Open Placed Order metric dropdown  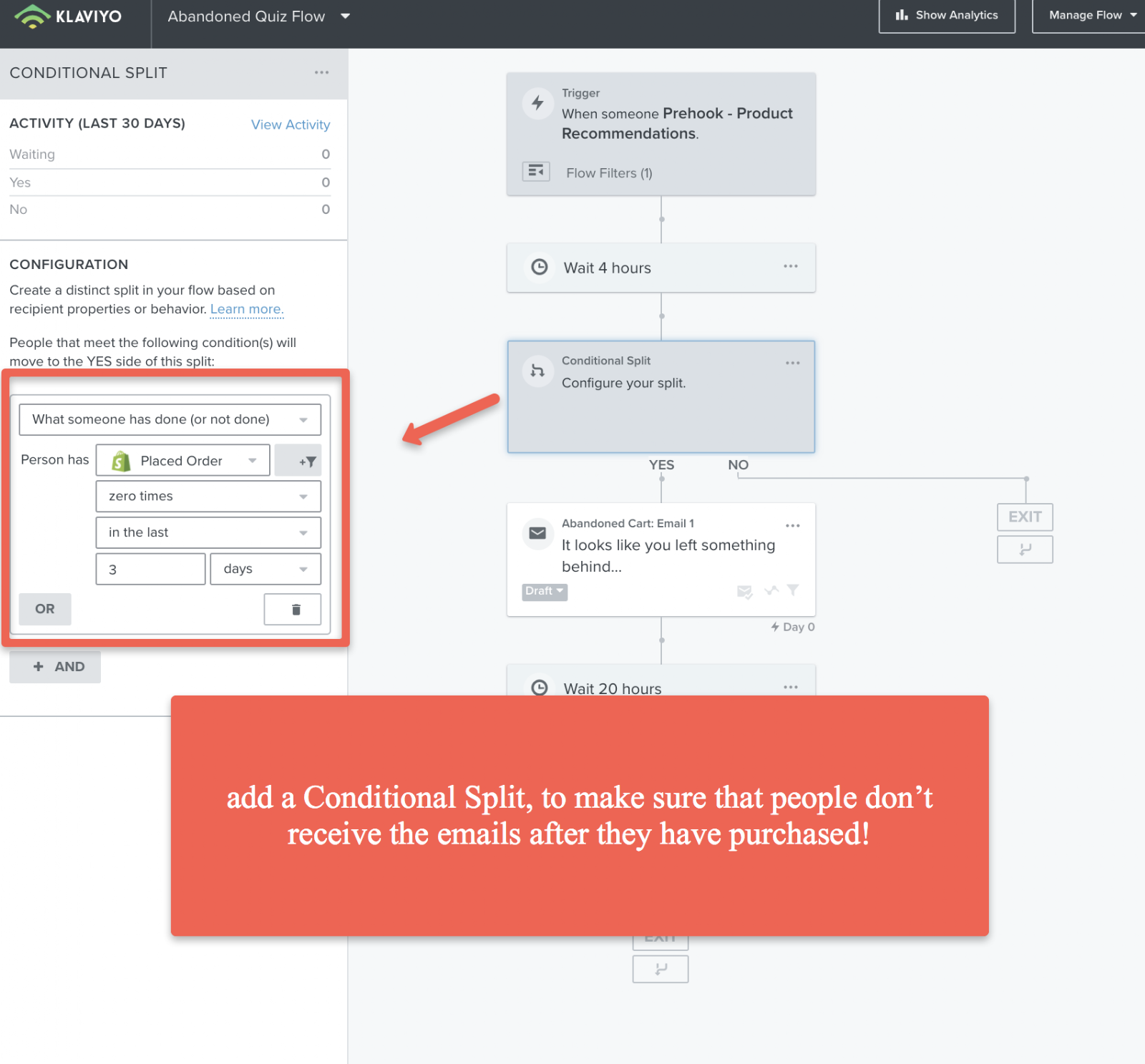[x=183, y=461]
